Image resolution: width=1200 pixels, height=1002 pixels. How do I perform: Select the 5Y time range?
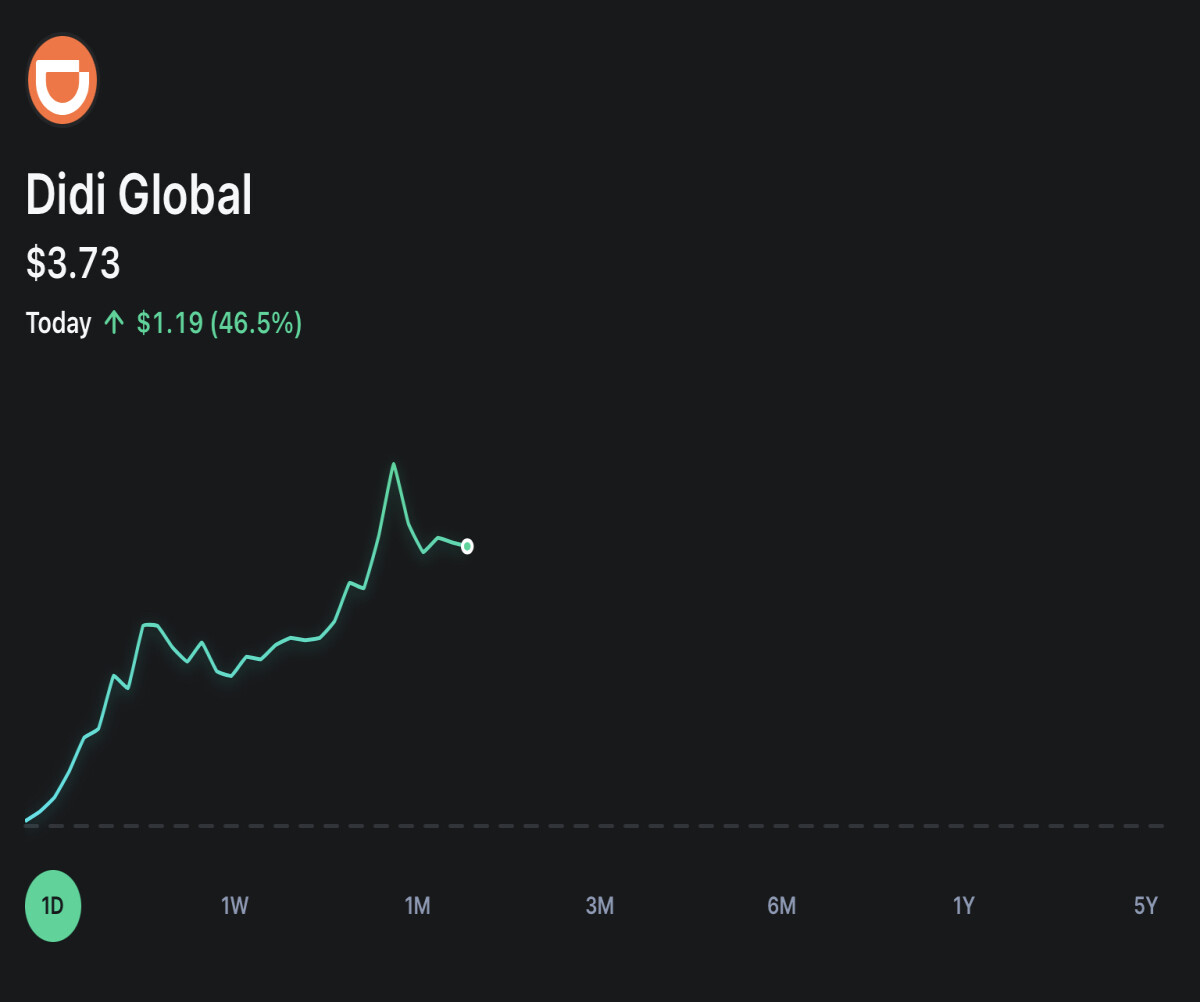pos(1145,906)
